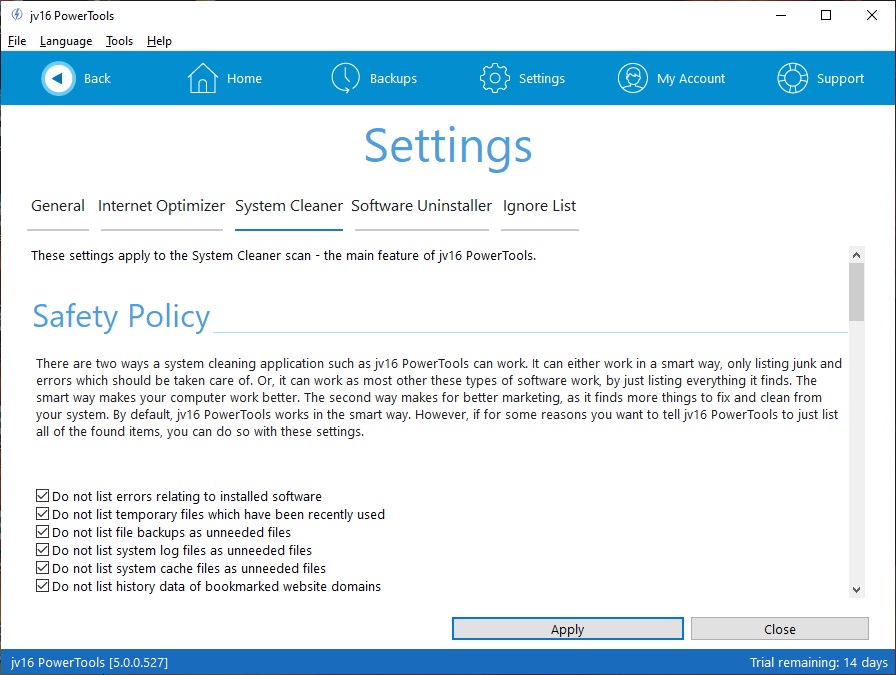Toggle 'Do not list temporary files recently used'
The width and height of the screenshot is (896, 675).
click(42, 514)
